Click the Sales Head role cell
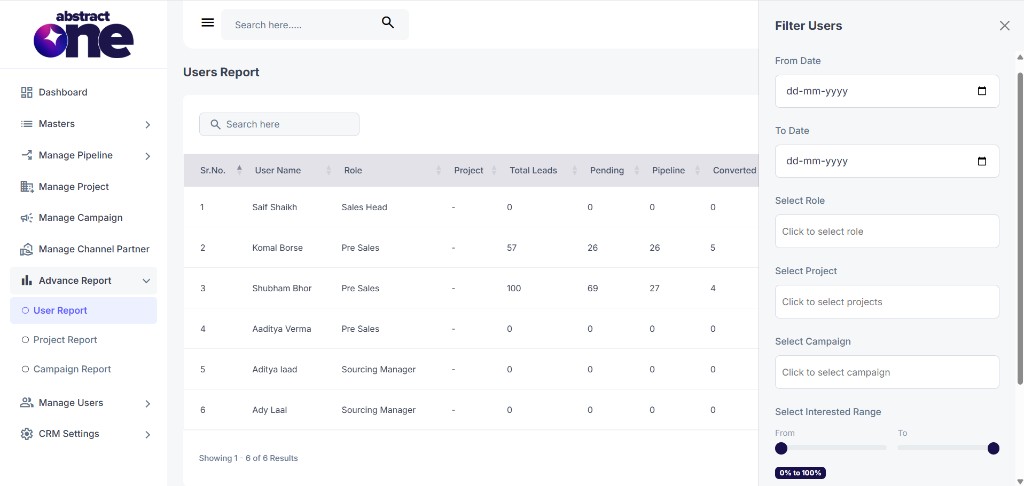The width and height of the screenshot is (1024, 486). 364,207
